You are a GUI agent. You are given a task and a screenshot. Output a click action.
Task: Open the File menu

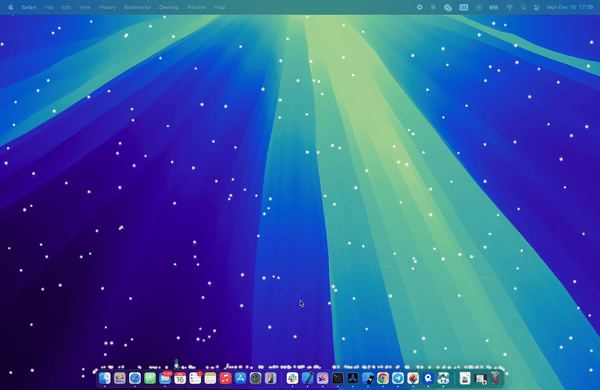pyautogui.click(x=49, y=7)
